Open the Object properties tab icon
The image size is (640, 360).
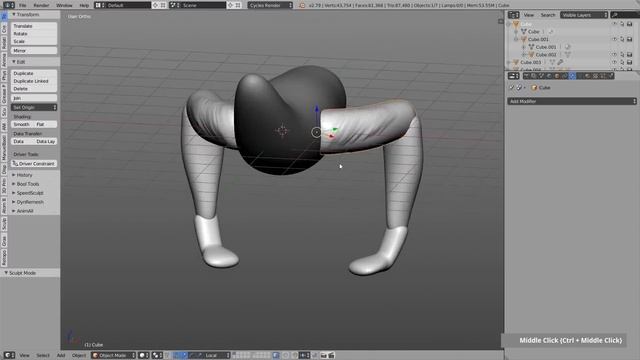coord(557,76)
